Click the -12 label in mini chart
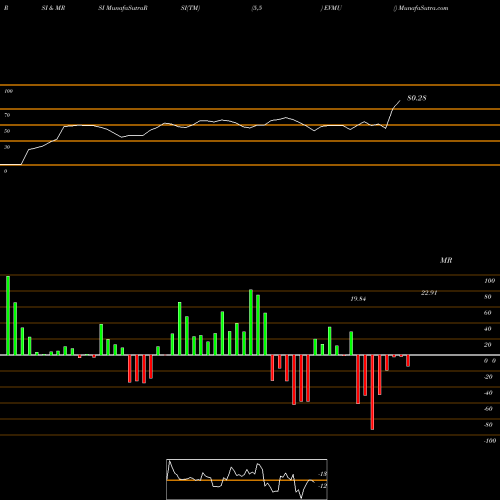 [323, 486]
